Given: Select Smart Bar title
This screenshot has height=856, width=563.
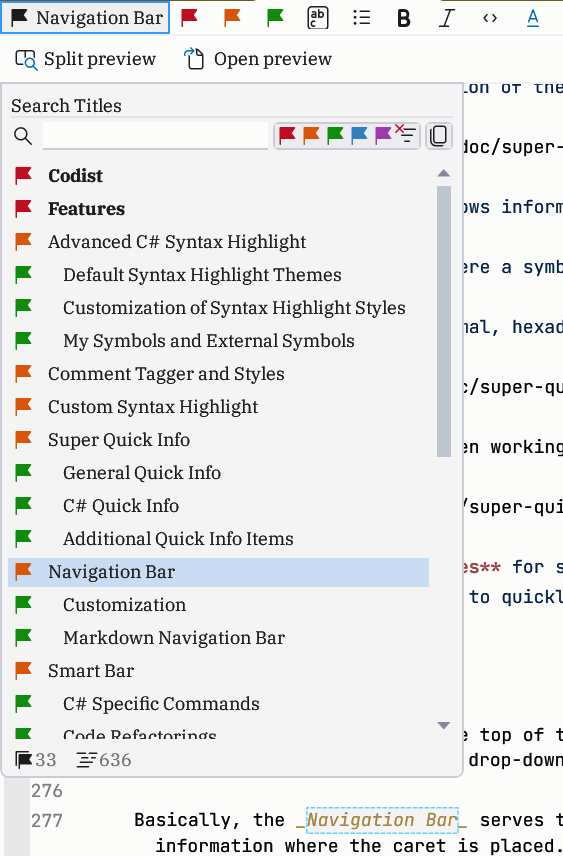Looking at the screenshot, I should (x=218, y=671).
